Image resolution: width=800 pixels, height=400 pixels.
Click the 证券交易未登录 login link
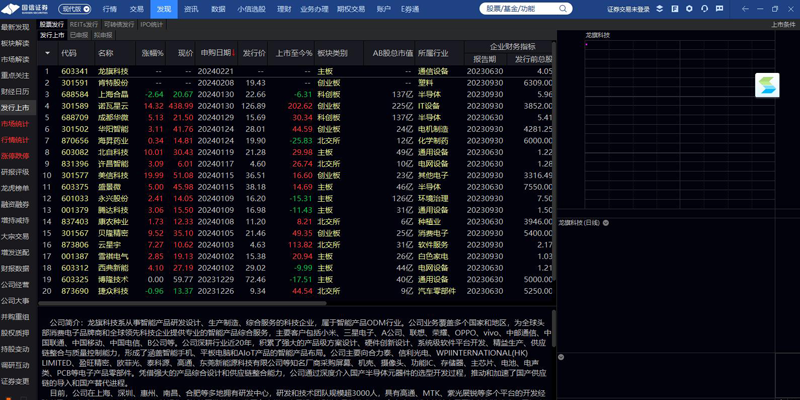pos(629,9)
